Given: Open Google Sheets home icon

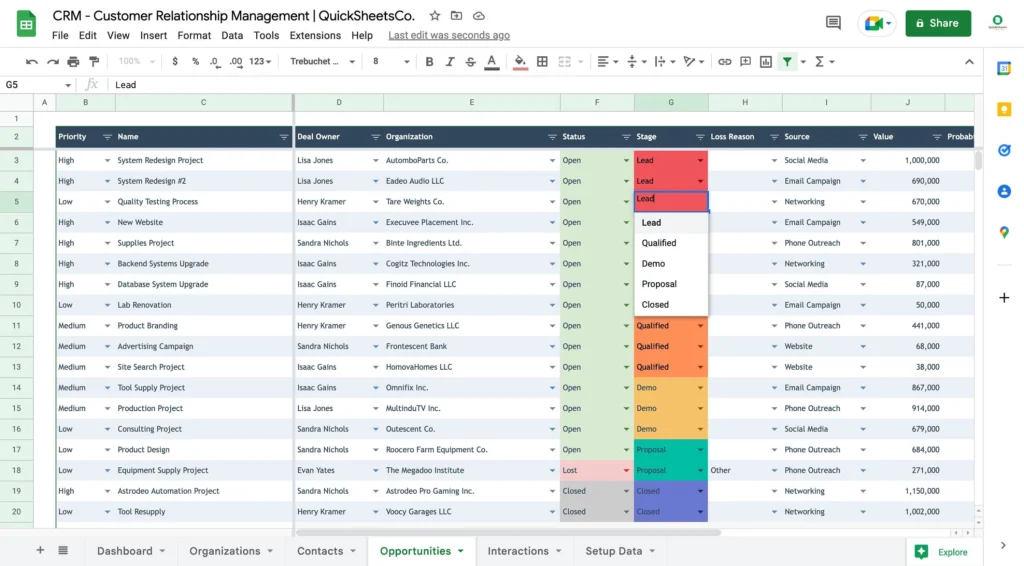Looking at the screenshot, I should point(26,24).
